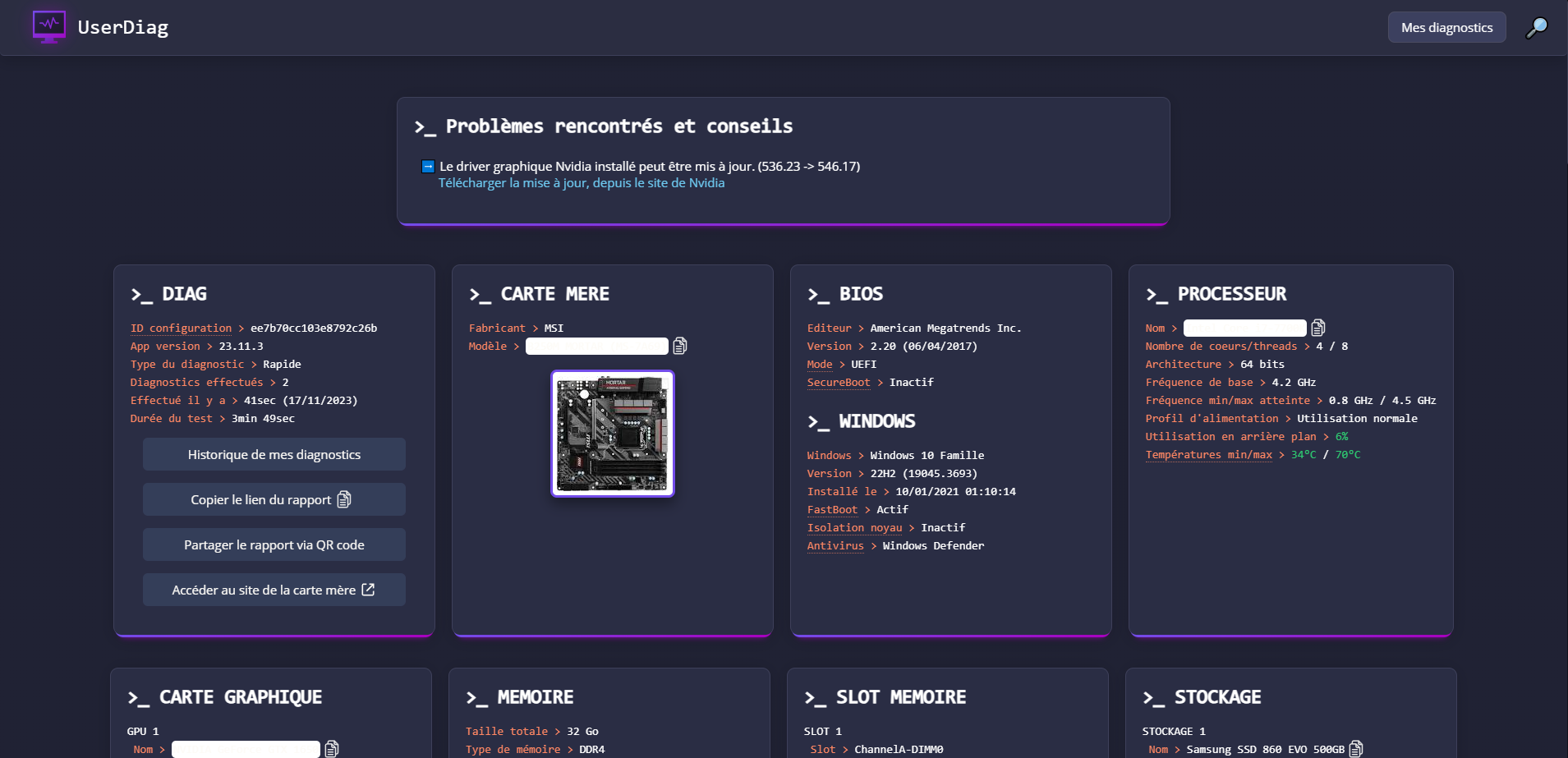
Task: Select the configuration ID ee7b70cc103e8792c26b
Action: 314,328
